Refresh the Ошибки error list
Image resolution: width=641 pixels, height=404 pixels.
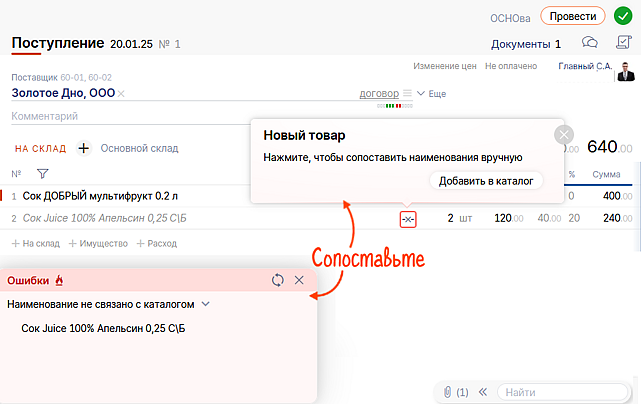278,280
